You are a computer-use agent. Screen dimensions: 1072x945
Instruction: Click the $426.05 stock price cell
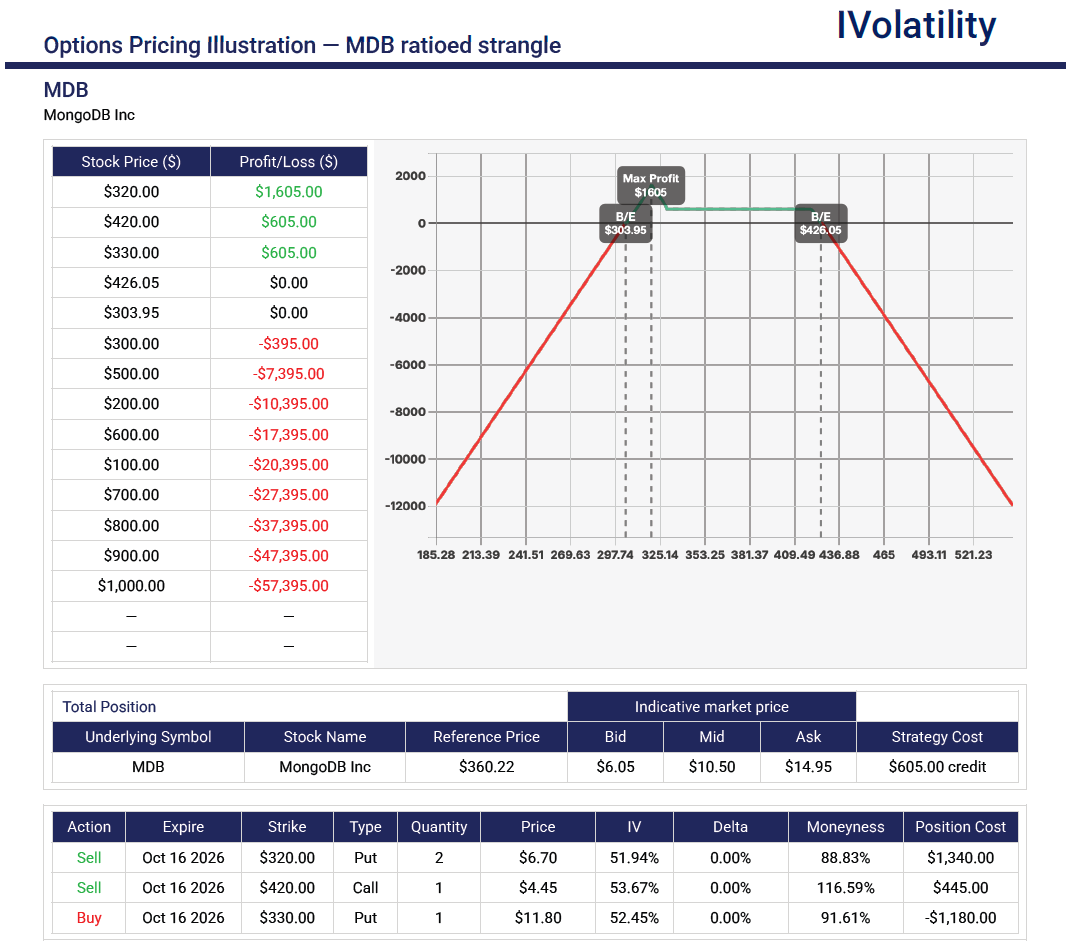click(x=131, y=283)
